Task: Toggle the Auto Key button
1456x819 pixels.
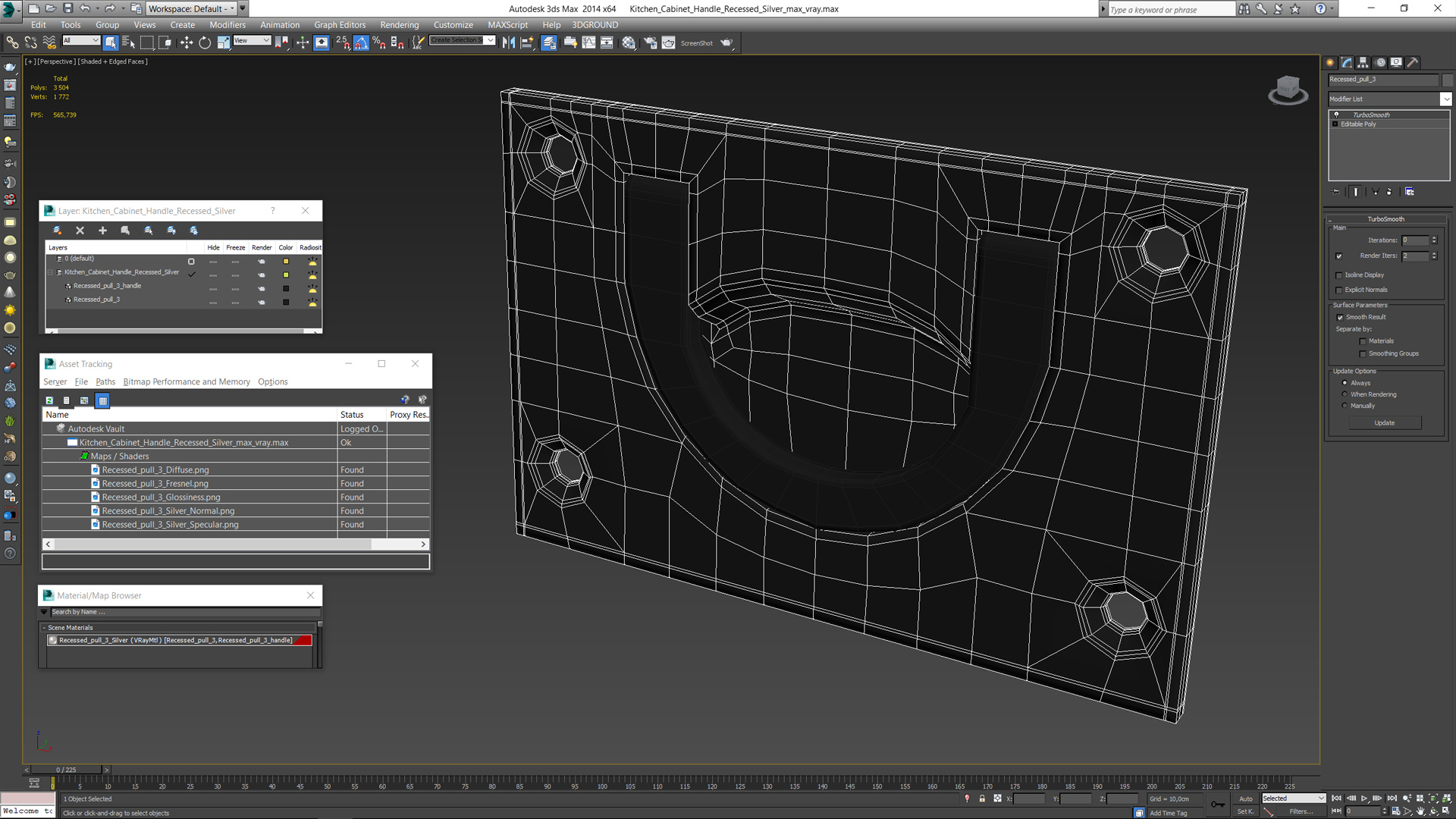Action: point(1246,799)
